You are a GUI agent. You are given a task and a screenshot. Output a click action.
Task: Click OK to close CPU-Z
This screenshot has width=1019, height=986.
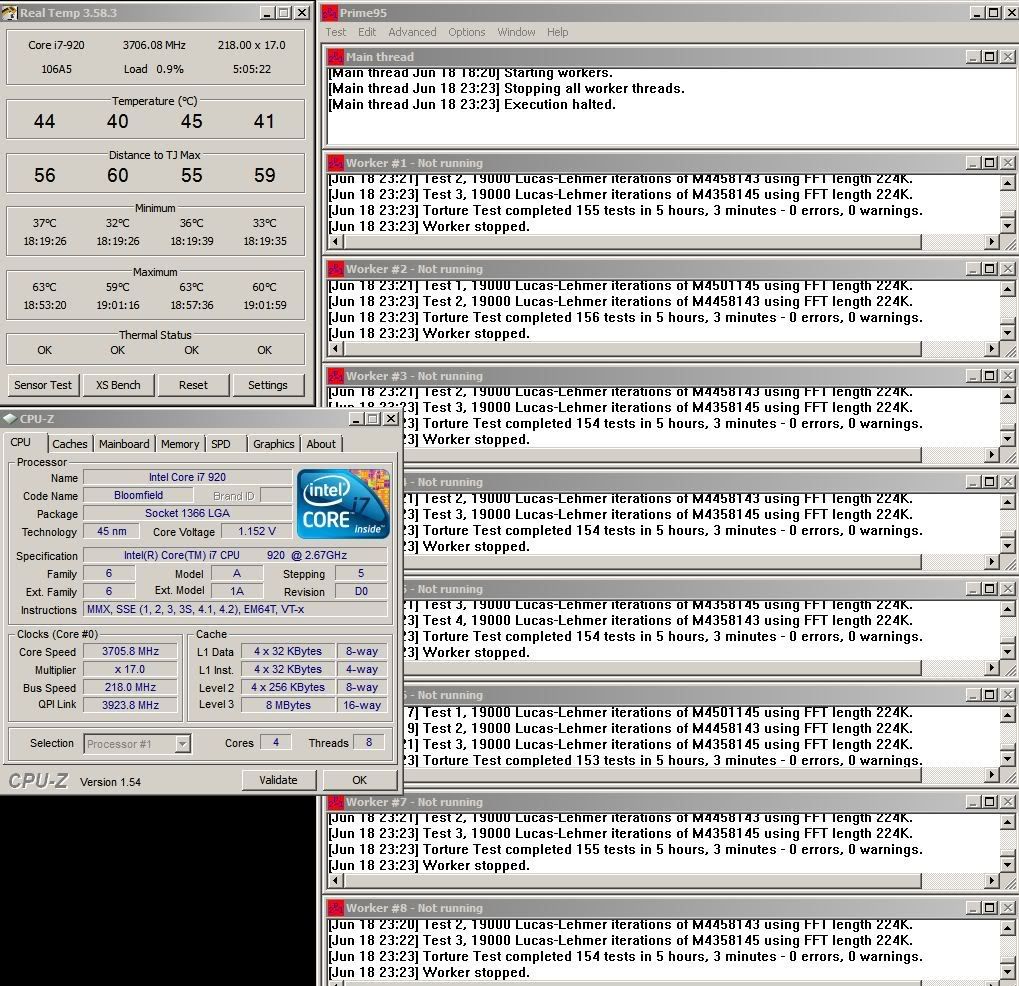(359, 780)
